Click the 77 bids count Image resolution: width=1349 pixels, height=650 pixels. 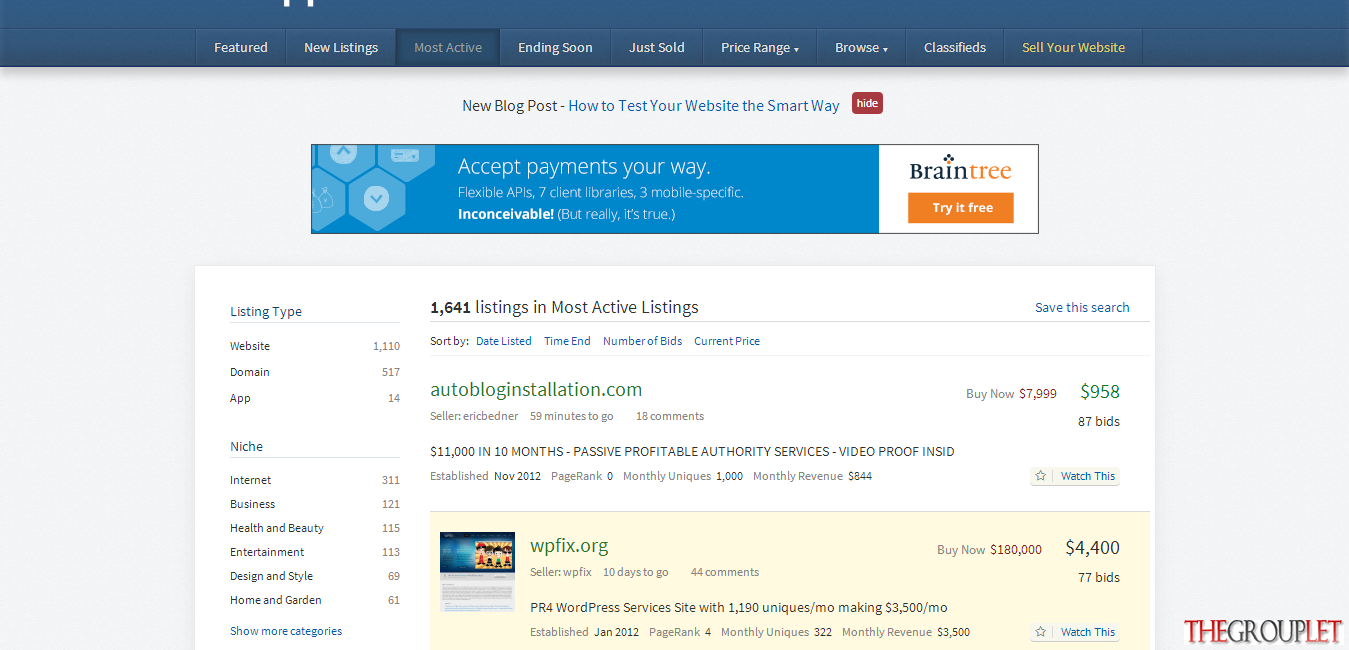coord(1099,577)
